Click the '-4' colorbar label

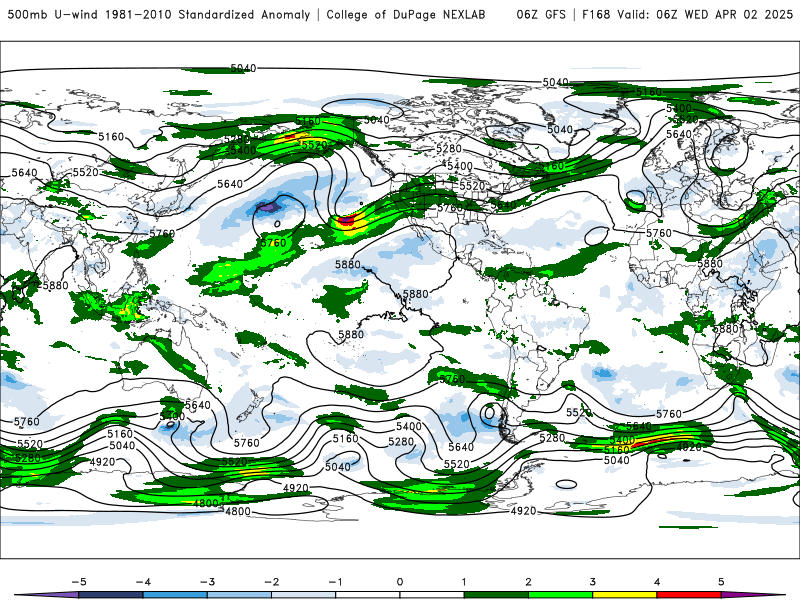coord(143,582)
